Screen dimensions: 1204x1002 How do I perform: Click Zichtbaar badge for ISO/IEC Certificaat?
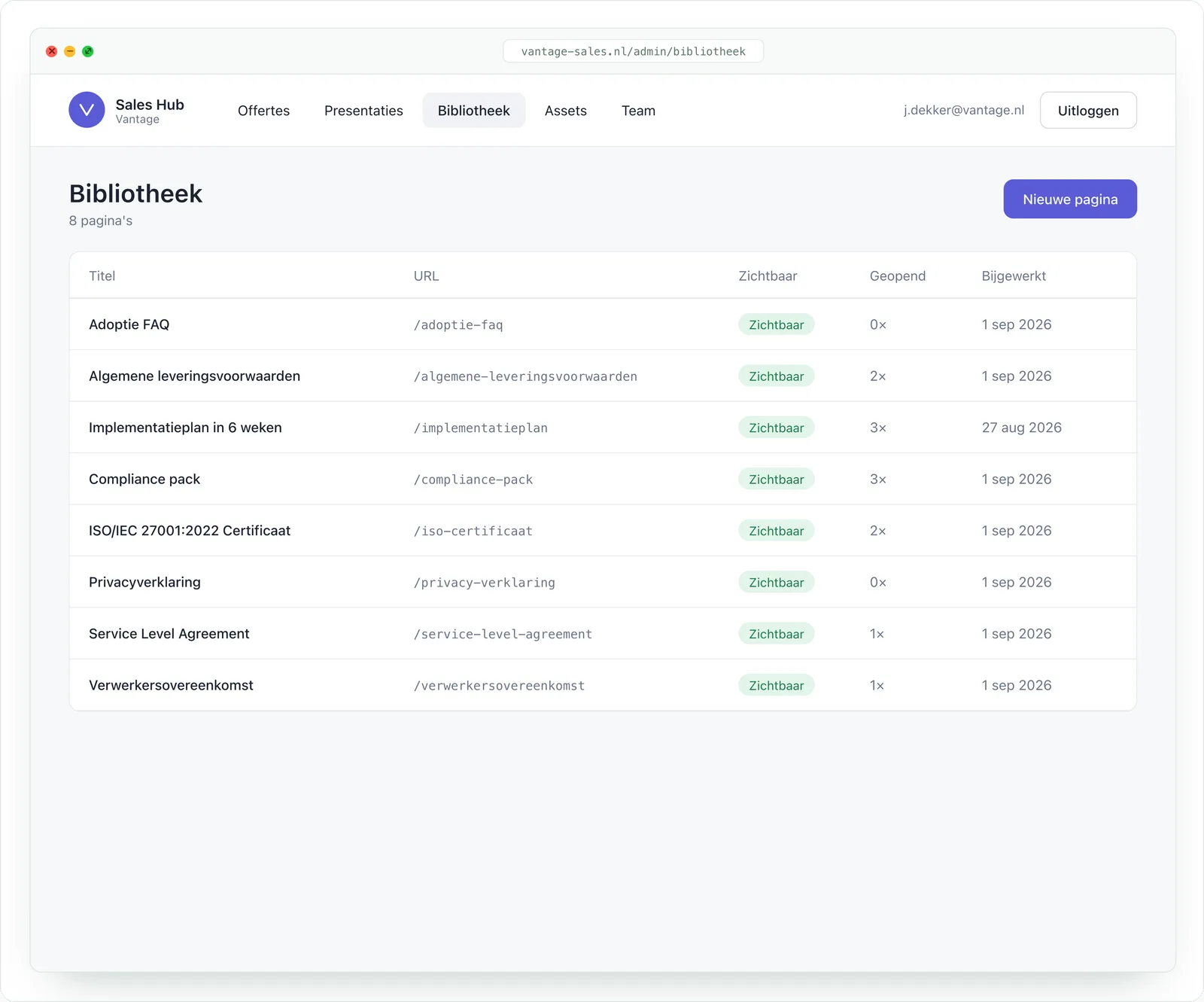[776, 531]
